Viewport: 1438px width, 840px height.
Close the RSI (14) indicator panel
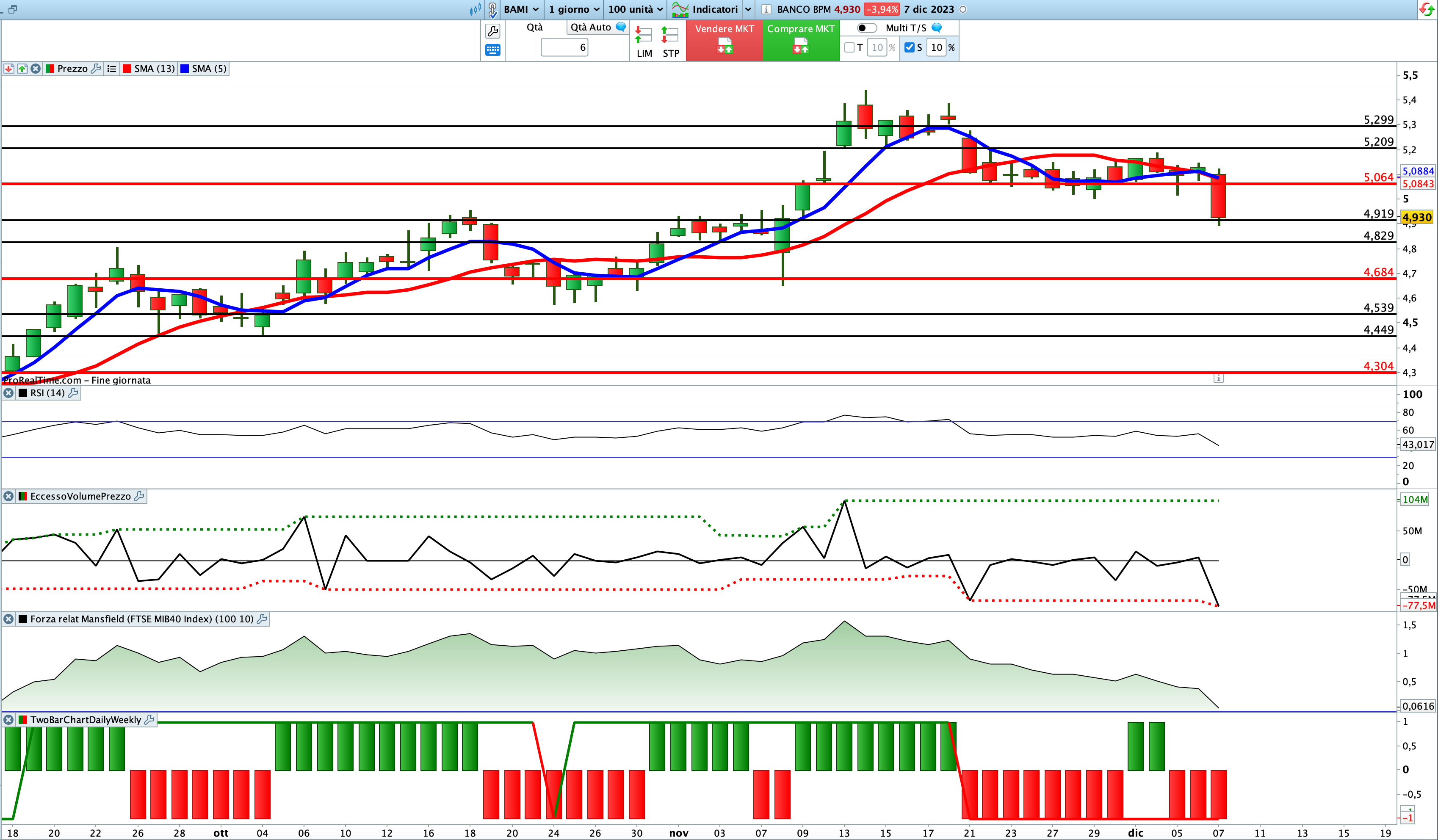(8, 392)
